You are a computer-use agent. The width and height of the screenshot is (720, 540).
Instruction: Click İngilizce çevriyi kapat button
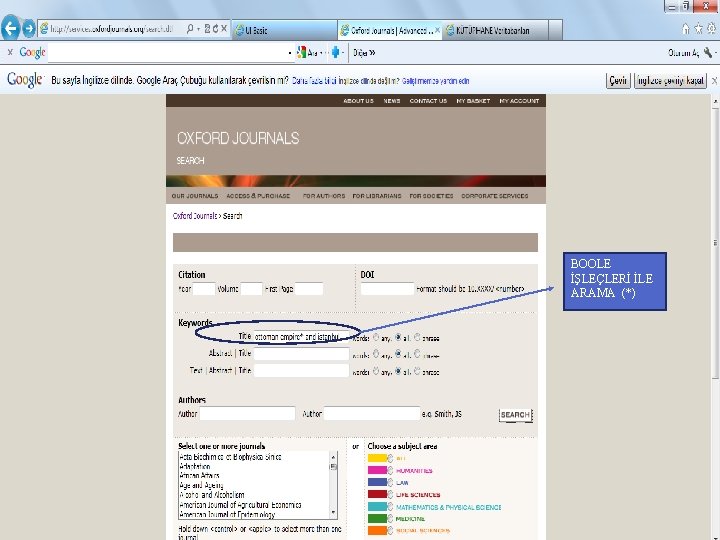click(x=670, y=81)
